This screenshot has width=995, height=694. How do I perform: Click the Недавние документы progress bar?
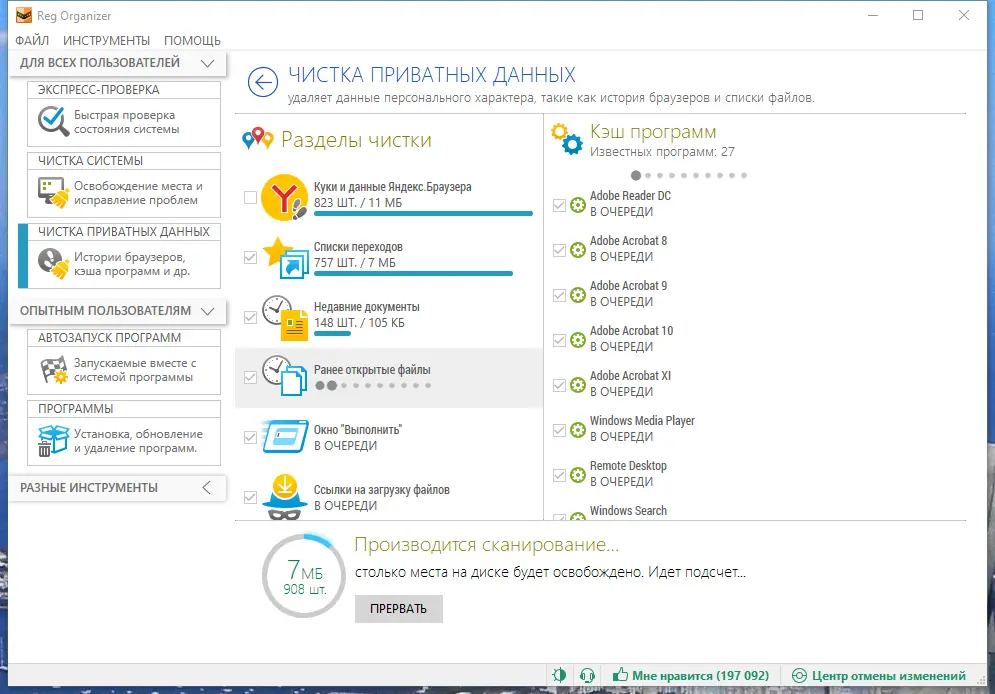tap(333, 333)
